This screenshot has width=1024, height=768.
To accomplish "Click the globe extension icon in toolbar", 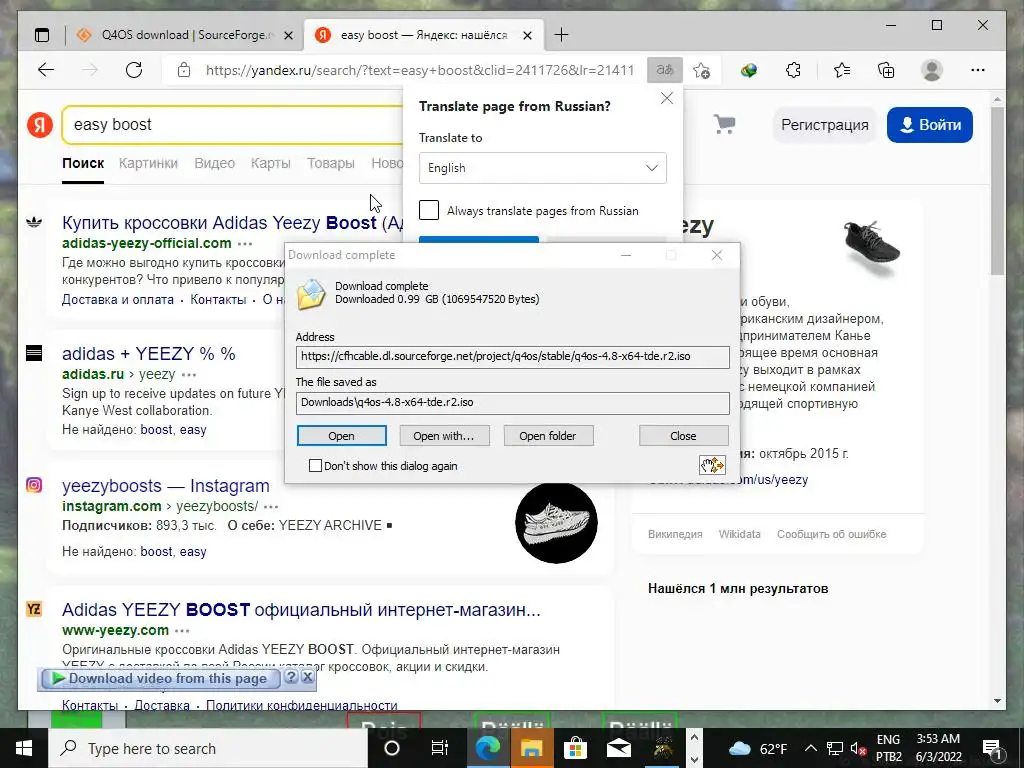I will click(x=749, y=71).
